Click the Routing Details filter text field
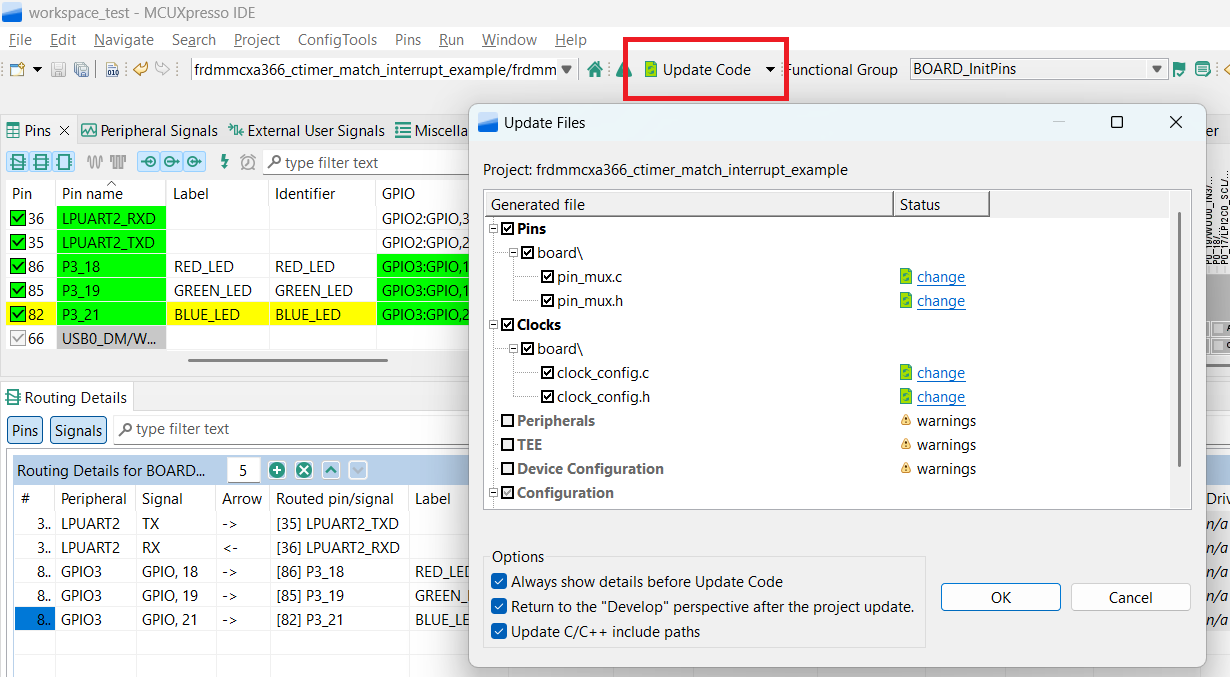The image size is (1230, 677). [x=290, y=429]
